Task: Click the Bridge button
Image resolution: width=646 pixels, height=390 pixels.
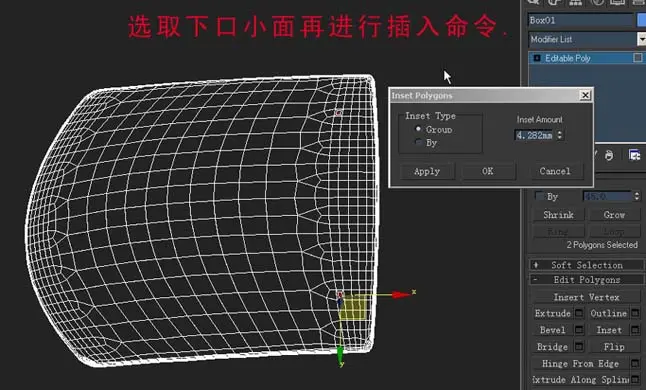Action: point(552,347)
